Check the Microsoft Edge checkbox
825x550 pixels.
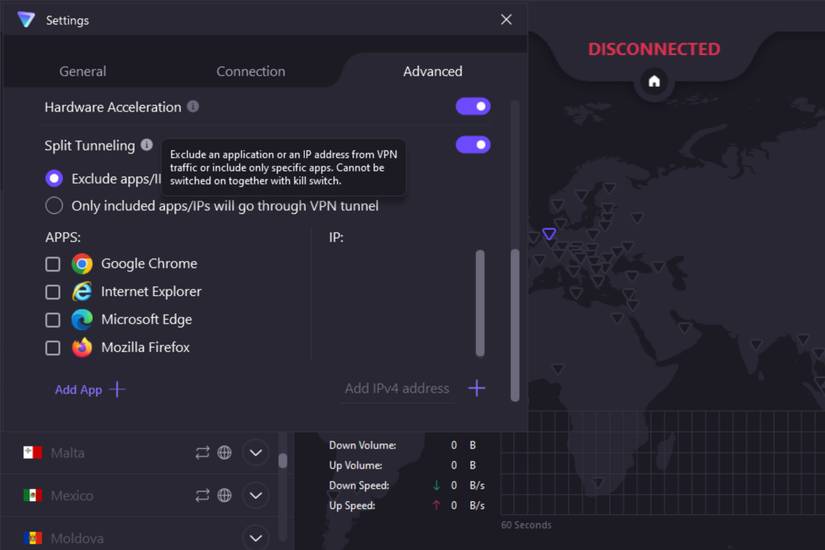click(x=53, y=320)
